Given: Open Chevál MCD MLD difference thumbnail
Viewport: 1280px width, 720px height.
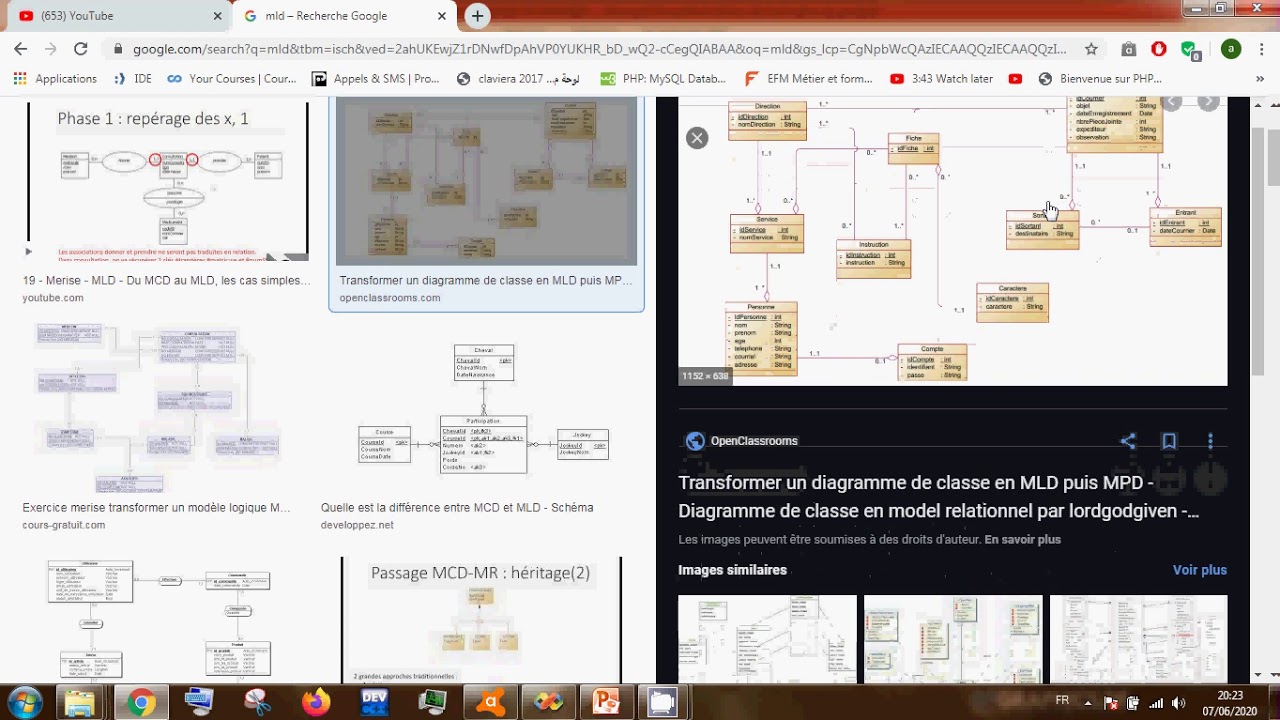Looking at the screenshot, I should 484,410.
